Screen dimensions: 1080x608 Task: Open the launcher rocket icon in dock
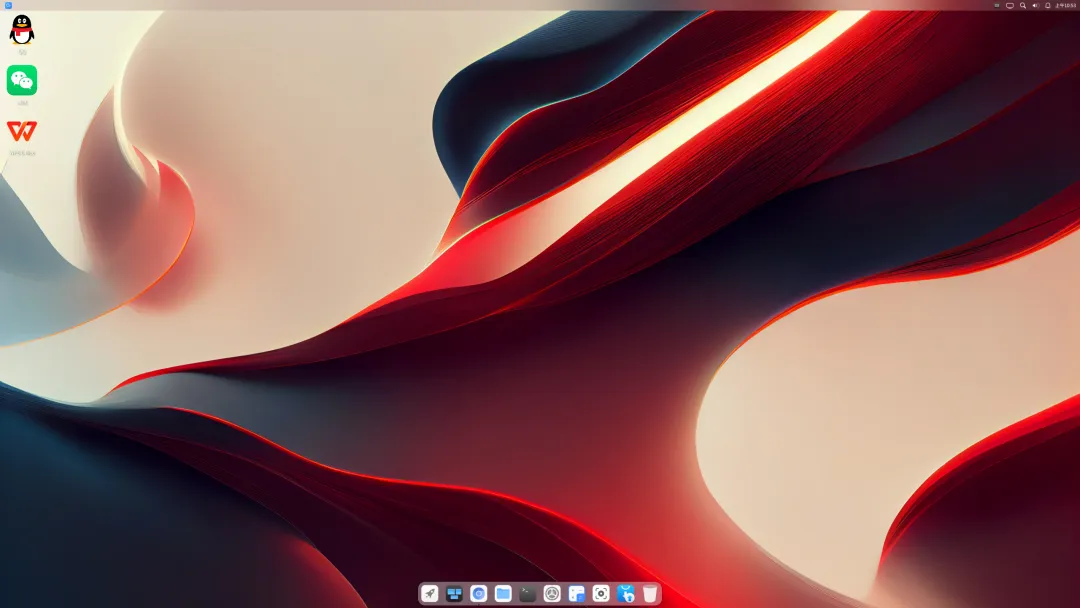[430, 594]
